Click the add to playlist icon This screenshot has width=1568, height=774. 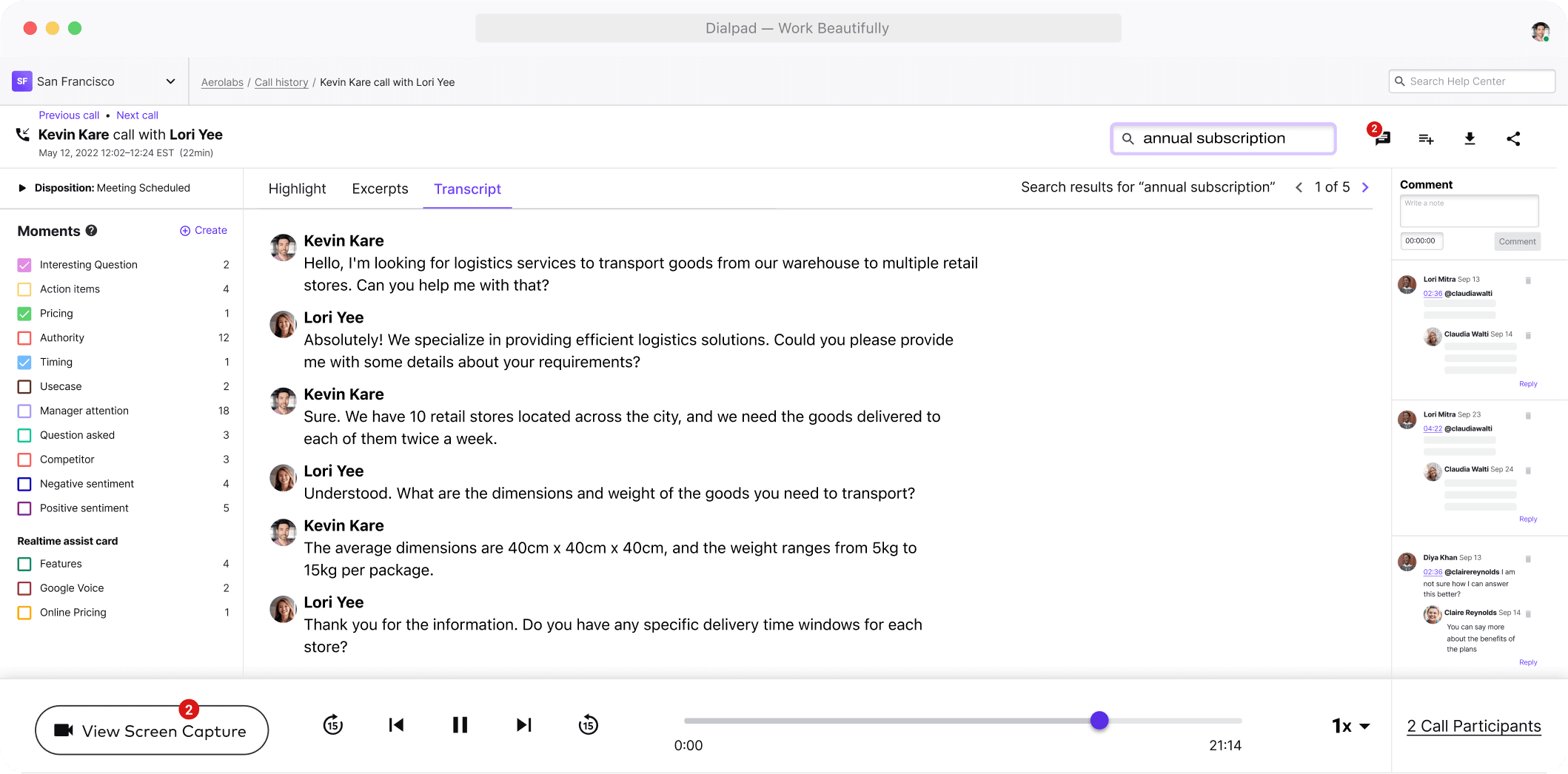point(1426,139)
